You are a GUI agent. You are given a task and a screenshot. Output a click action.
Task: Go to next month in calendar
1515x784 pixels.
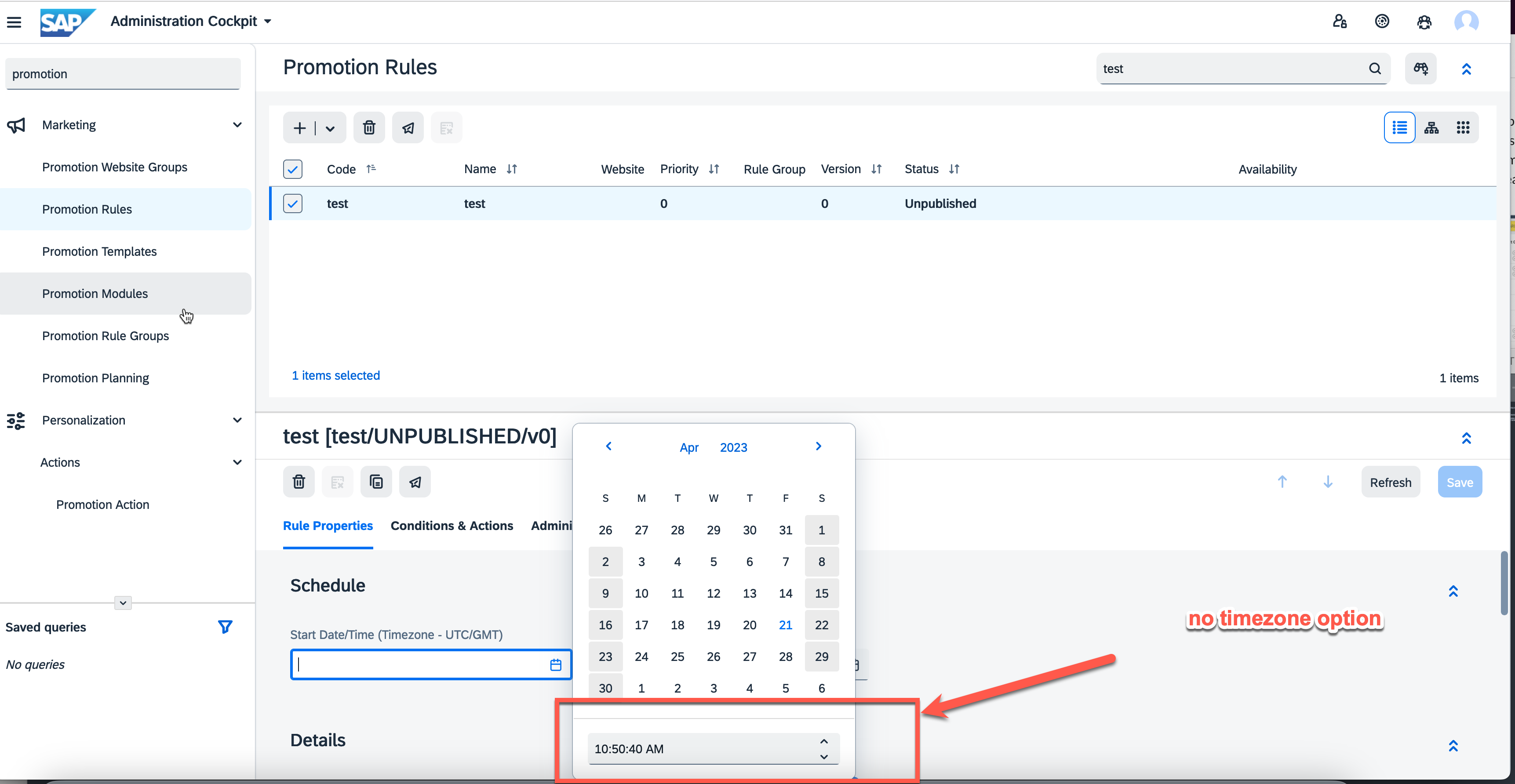[818, 446]
